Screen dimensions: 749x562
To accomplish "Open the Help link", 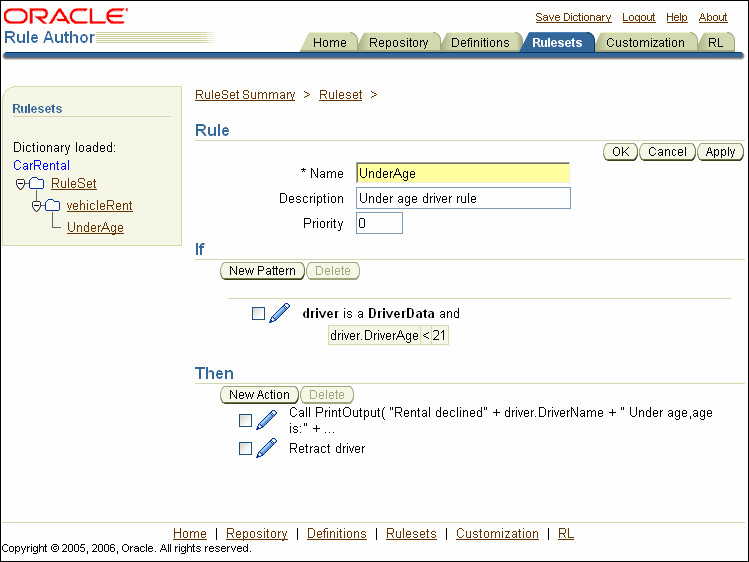I will (676, 17).
